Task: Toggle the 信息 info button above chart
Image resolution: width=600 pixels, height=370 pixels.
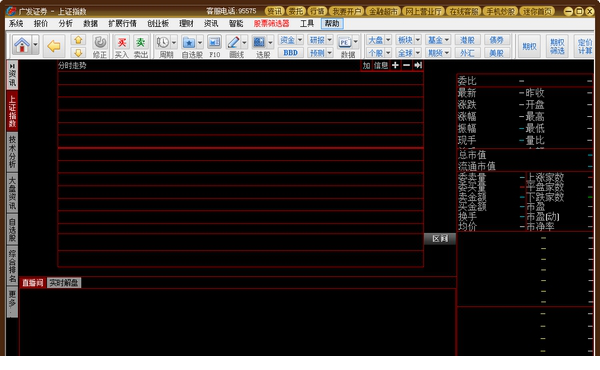Action: pos(380,65)
